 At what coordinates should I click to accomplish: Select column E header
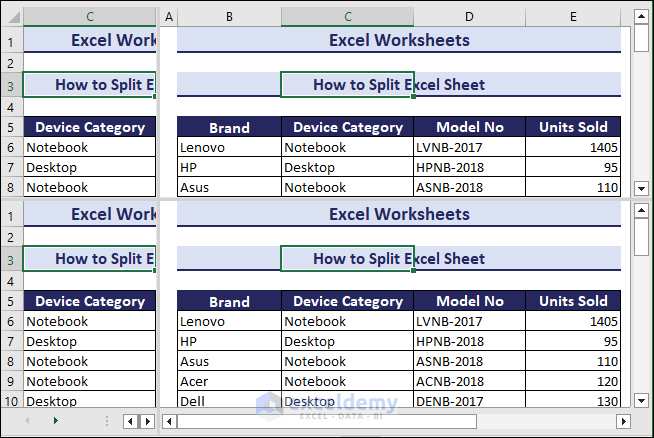tap(573, 17)
